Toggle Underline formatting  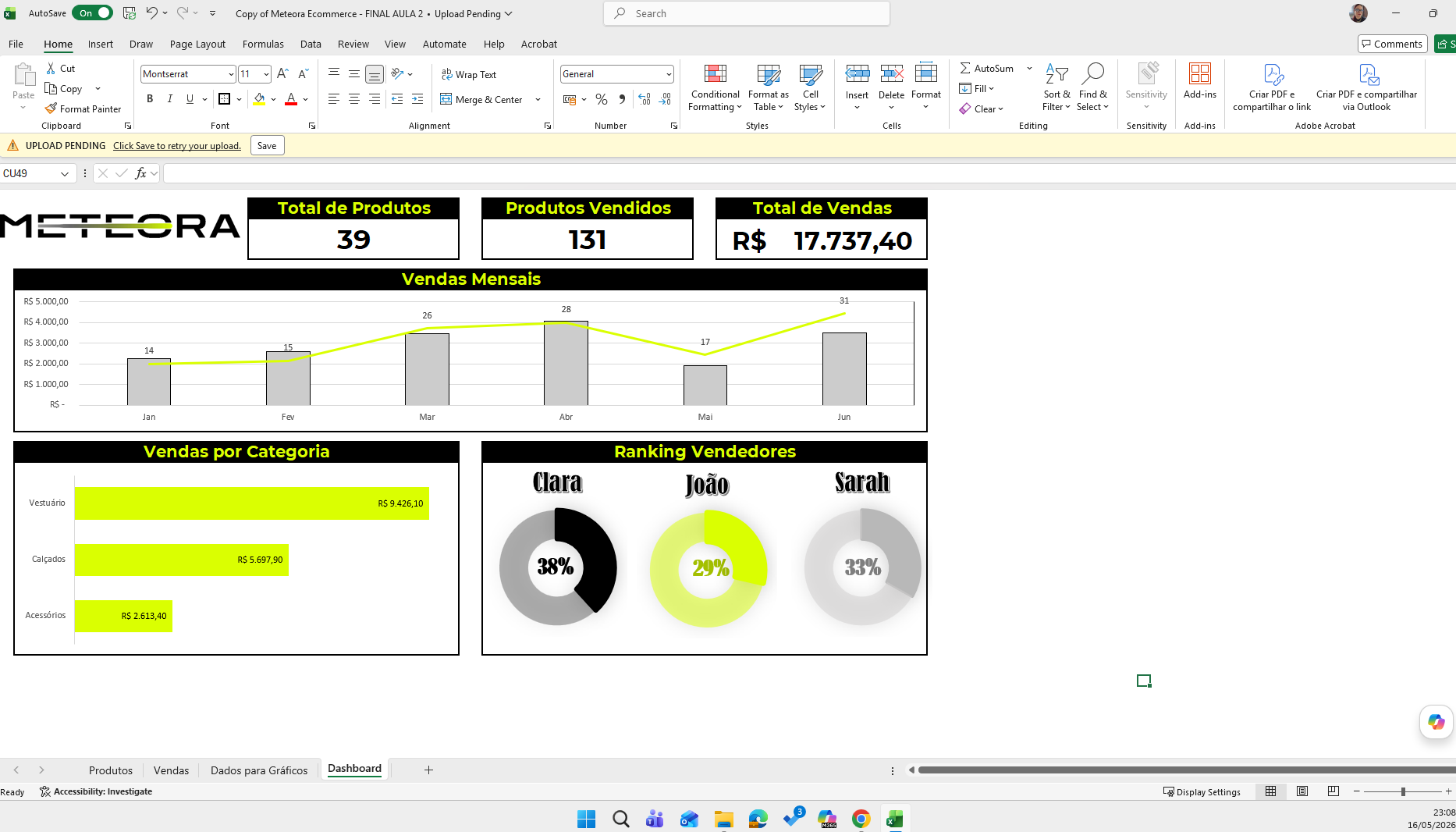pos(190,99)
